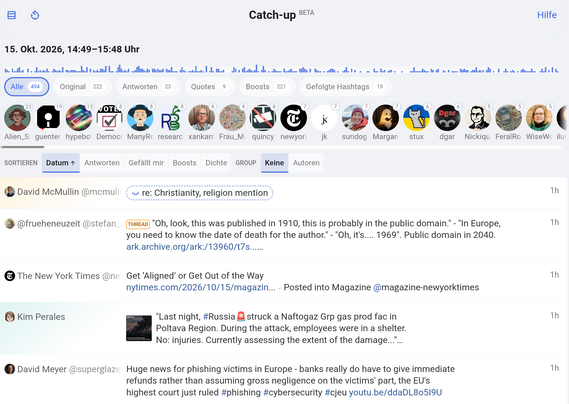Select the Gefolgte Hashtags 19 filter
Screen dimensions: 569x404
[x=345, y=87]
